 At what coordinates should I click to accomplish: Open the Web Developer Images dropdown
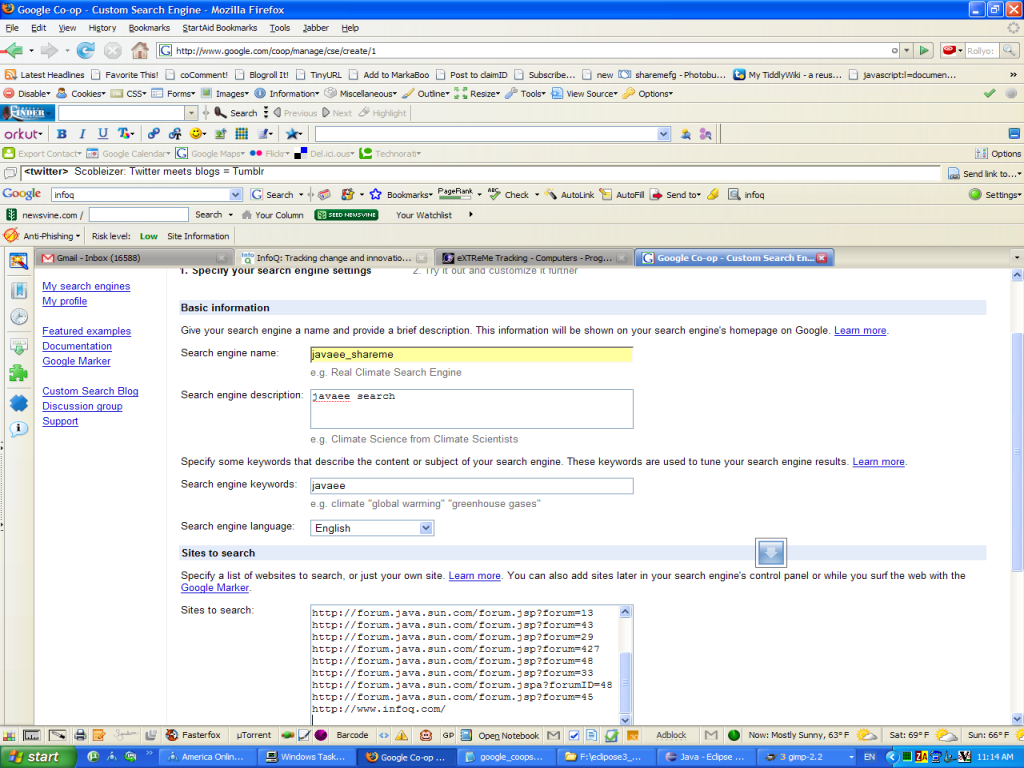point(225,93)
